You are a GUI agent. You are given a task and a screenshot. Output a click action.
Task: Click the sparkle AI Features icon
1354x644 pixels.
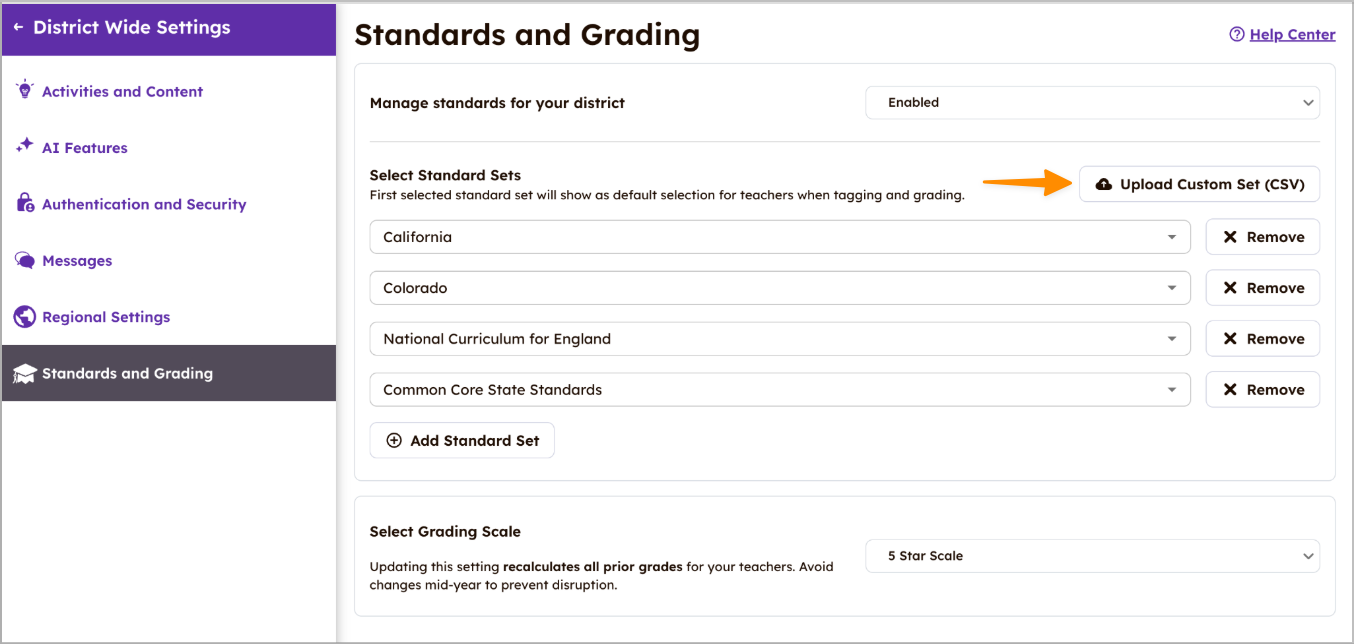click(x=25, y=147)
